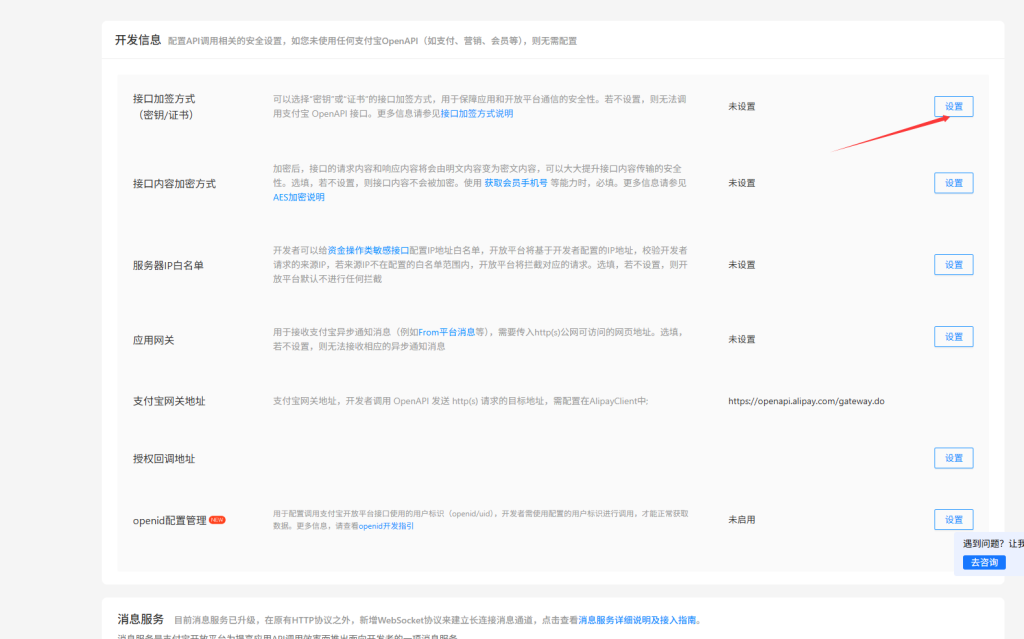Open the AES加密说明 link
Screen dimensions: 1024x639
299,197
